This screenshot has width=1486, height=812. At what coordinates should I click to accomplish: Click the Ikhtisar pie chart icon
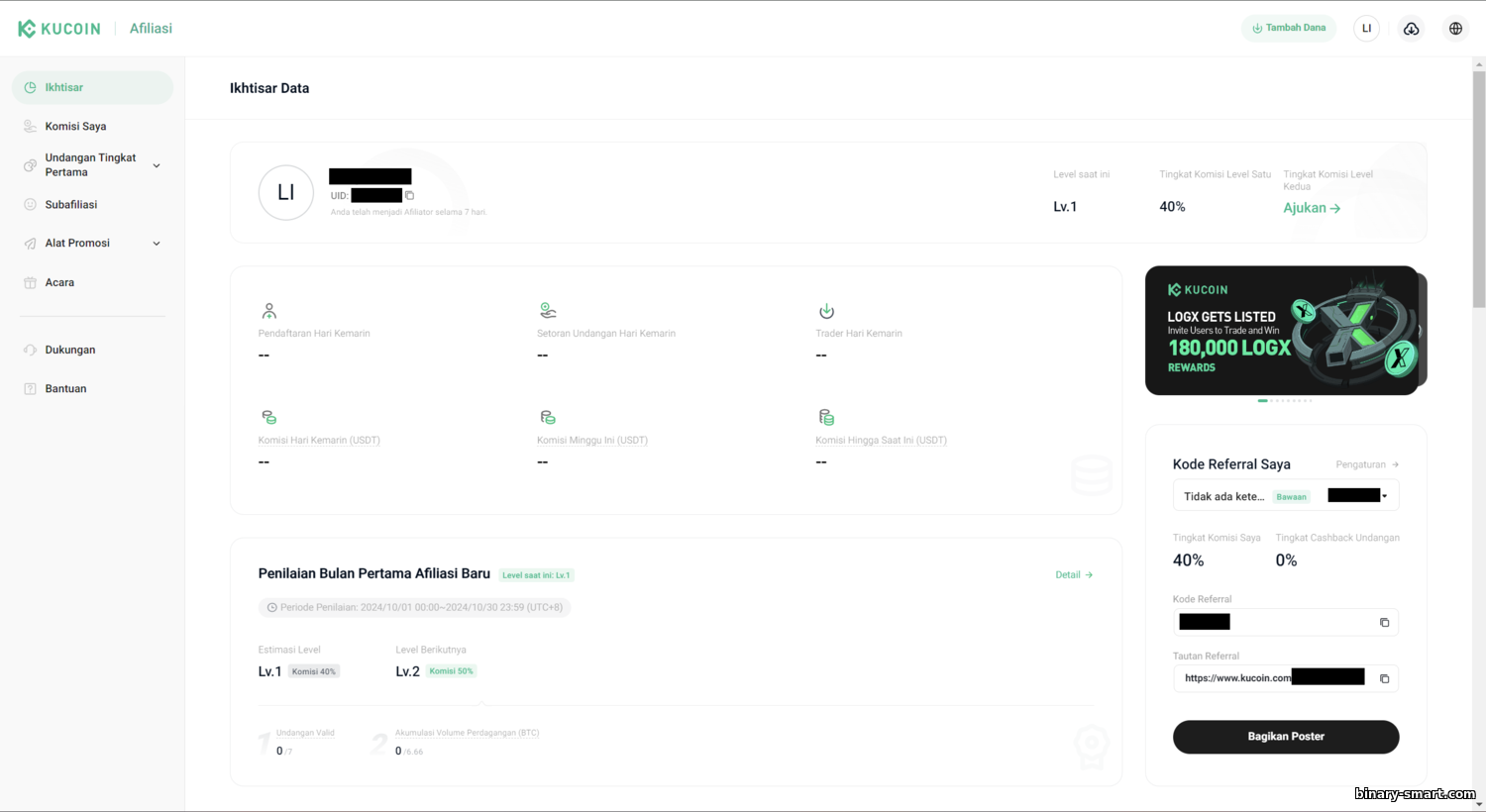pyautogui.click(x=30, y=87)
